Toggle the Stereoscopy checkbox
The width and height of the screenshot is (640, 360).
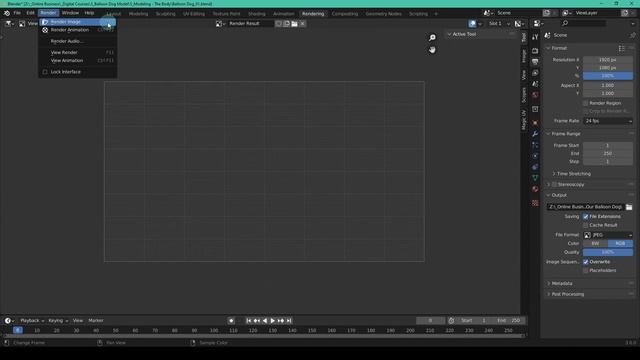click(x=554, y=184)
